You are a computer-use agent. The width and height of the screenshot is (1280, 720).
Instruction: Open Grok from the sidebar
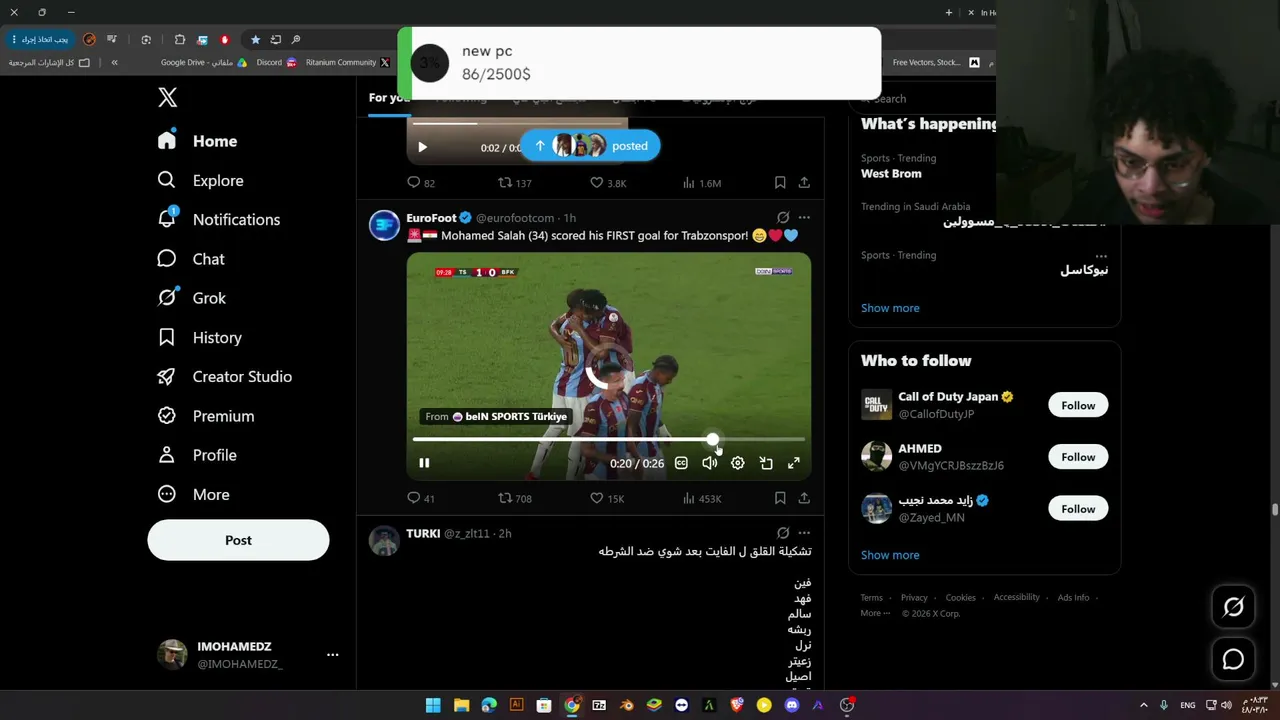(x=191, y=298)
